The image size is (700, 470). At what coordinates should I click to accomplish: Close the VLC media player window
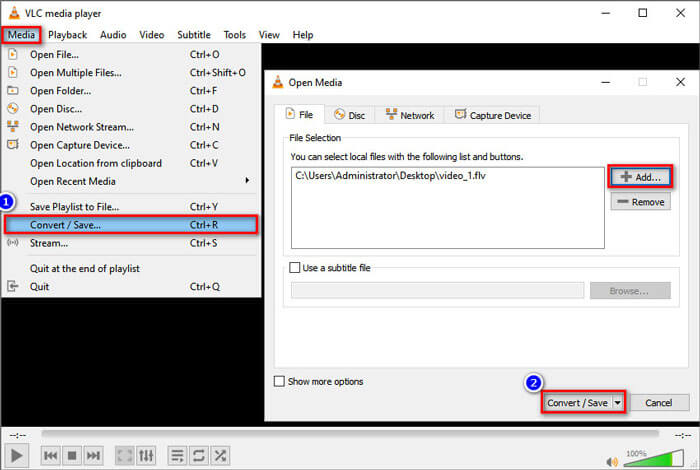tap(680, 13)
